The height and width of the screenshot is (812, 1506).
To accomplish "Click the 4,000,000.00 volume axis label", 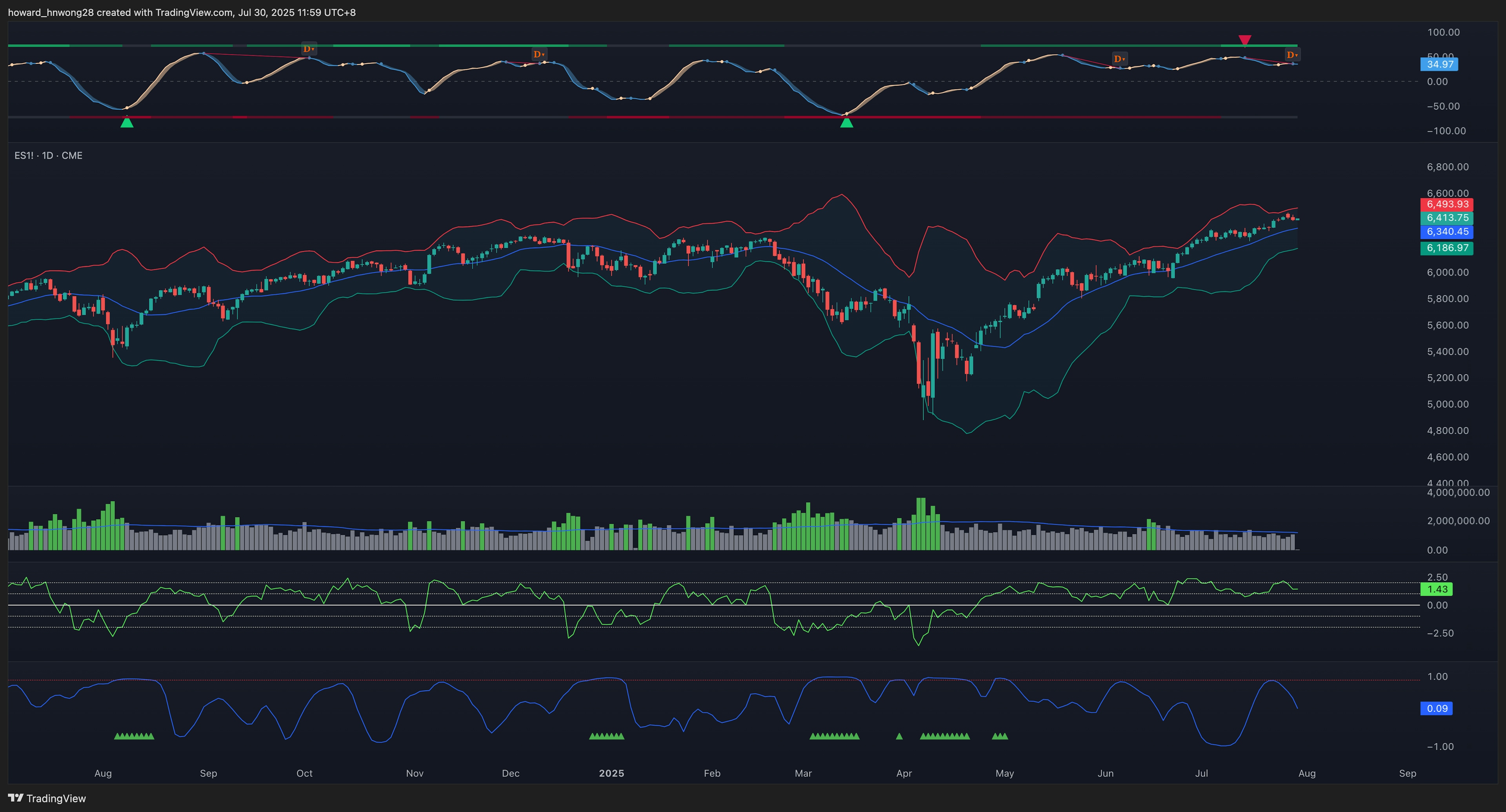I will point(1458,492).
